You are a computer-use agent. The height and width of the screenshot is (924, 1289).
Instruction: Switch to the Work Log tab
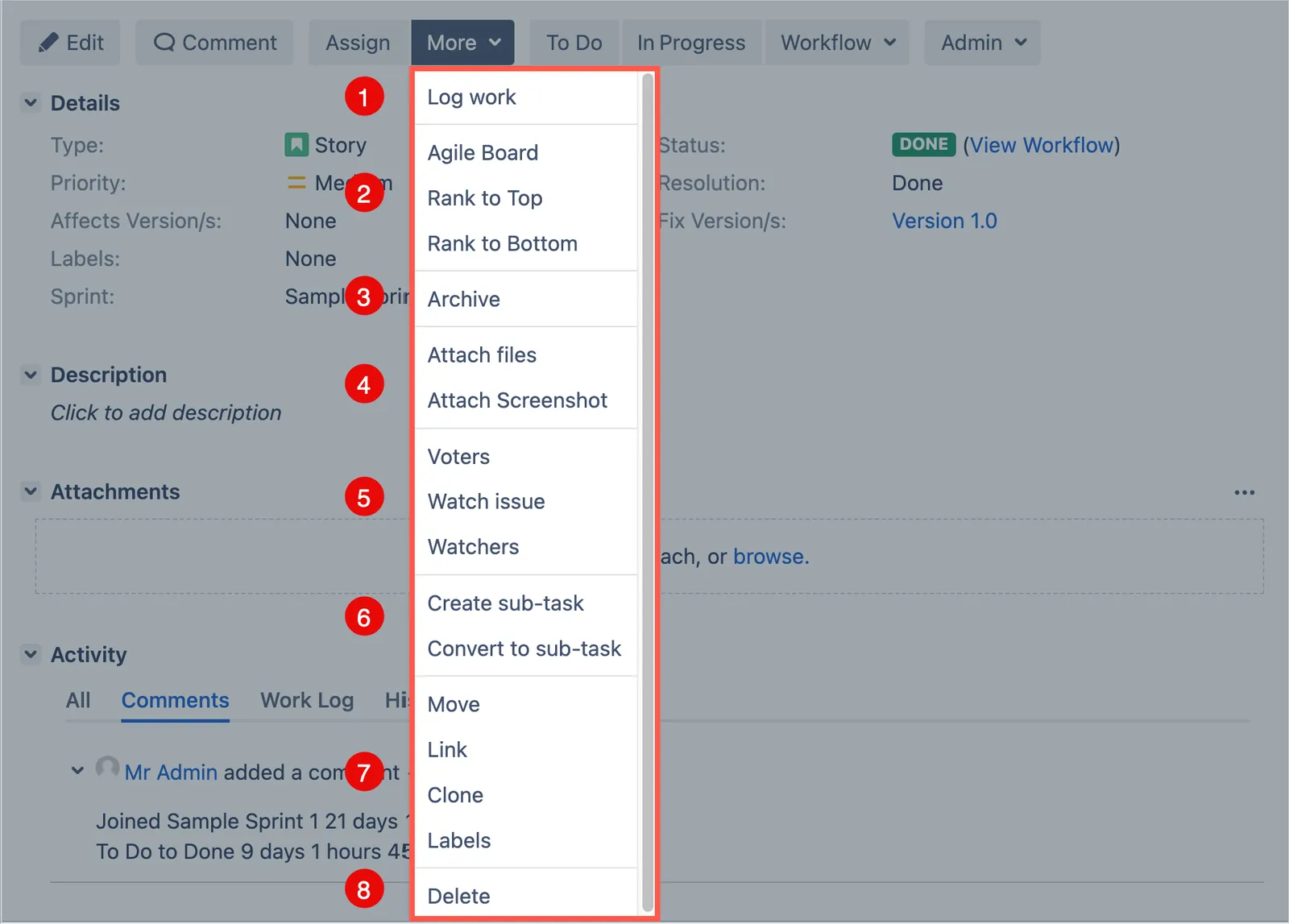(x=307, y=700)
